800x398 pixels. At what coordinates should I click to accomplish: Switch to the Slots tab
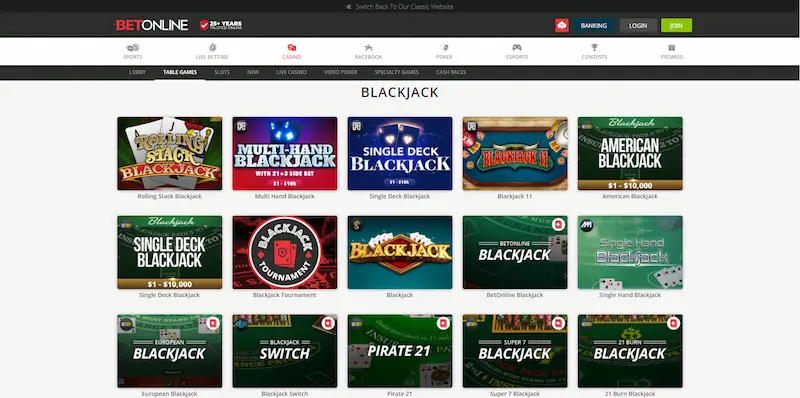click(222, 72)
